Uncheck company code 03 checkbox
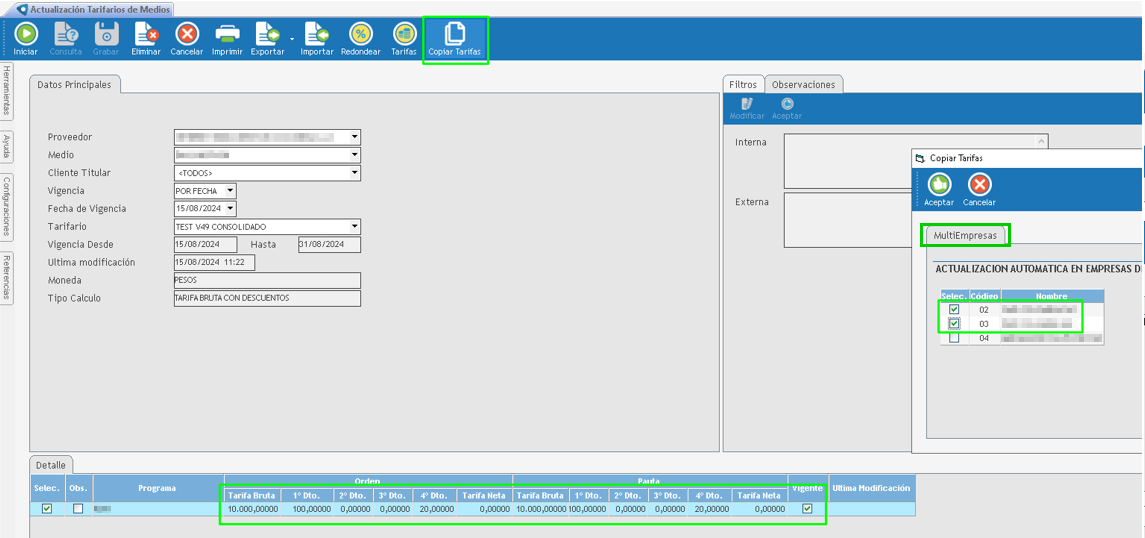1145x538 pixels. coord(954,323)
